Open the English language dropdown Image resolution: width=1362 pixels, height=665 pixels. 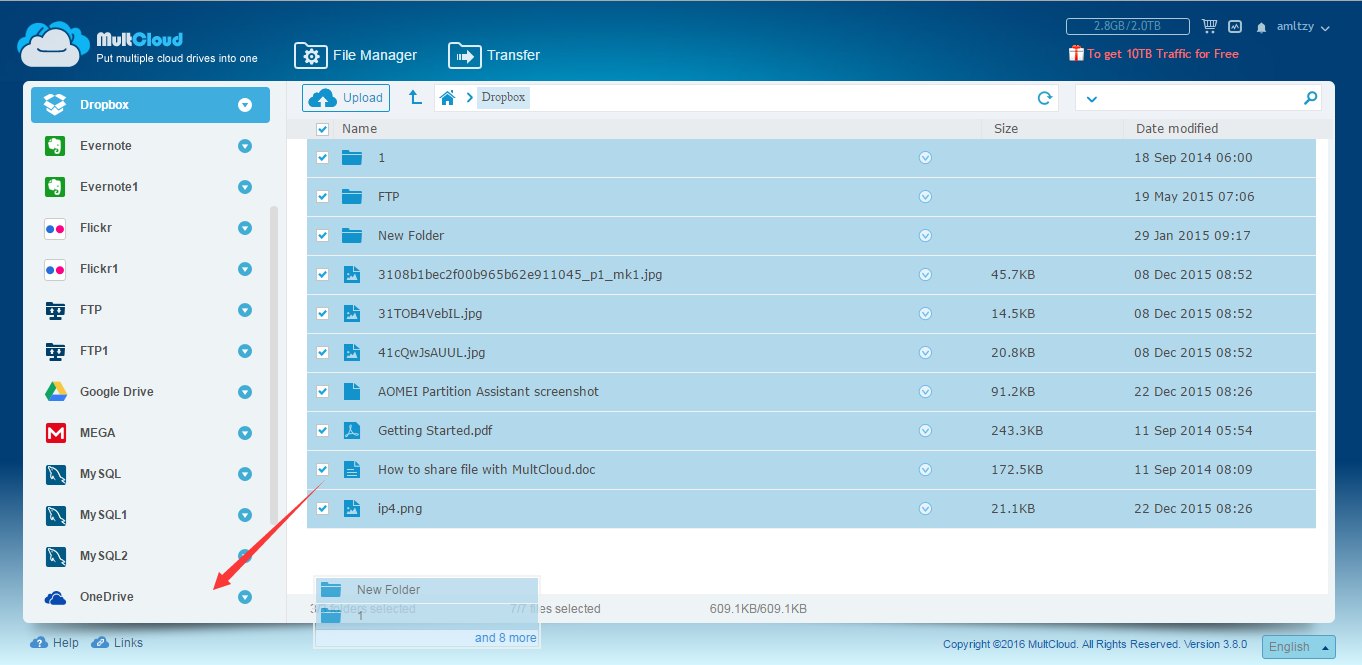pos(1298,647)
